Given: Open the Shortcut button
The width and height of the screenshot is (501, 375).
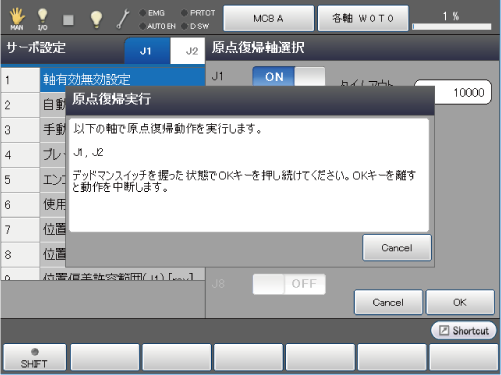Looking at the screenshot, I should tap(464, 330).
